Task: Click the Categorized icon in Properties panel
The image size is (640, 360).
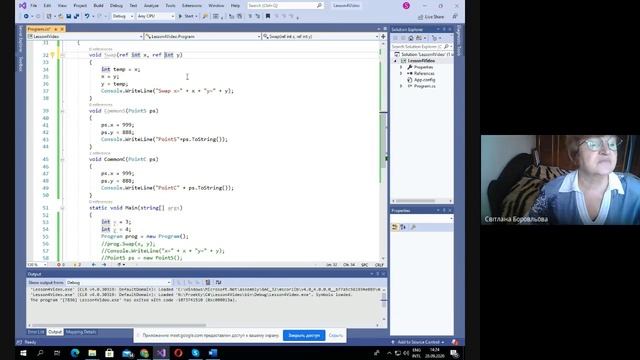Action: point(395,227)
